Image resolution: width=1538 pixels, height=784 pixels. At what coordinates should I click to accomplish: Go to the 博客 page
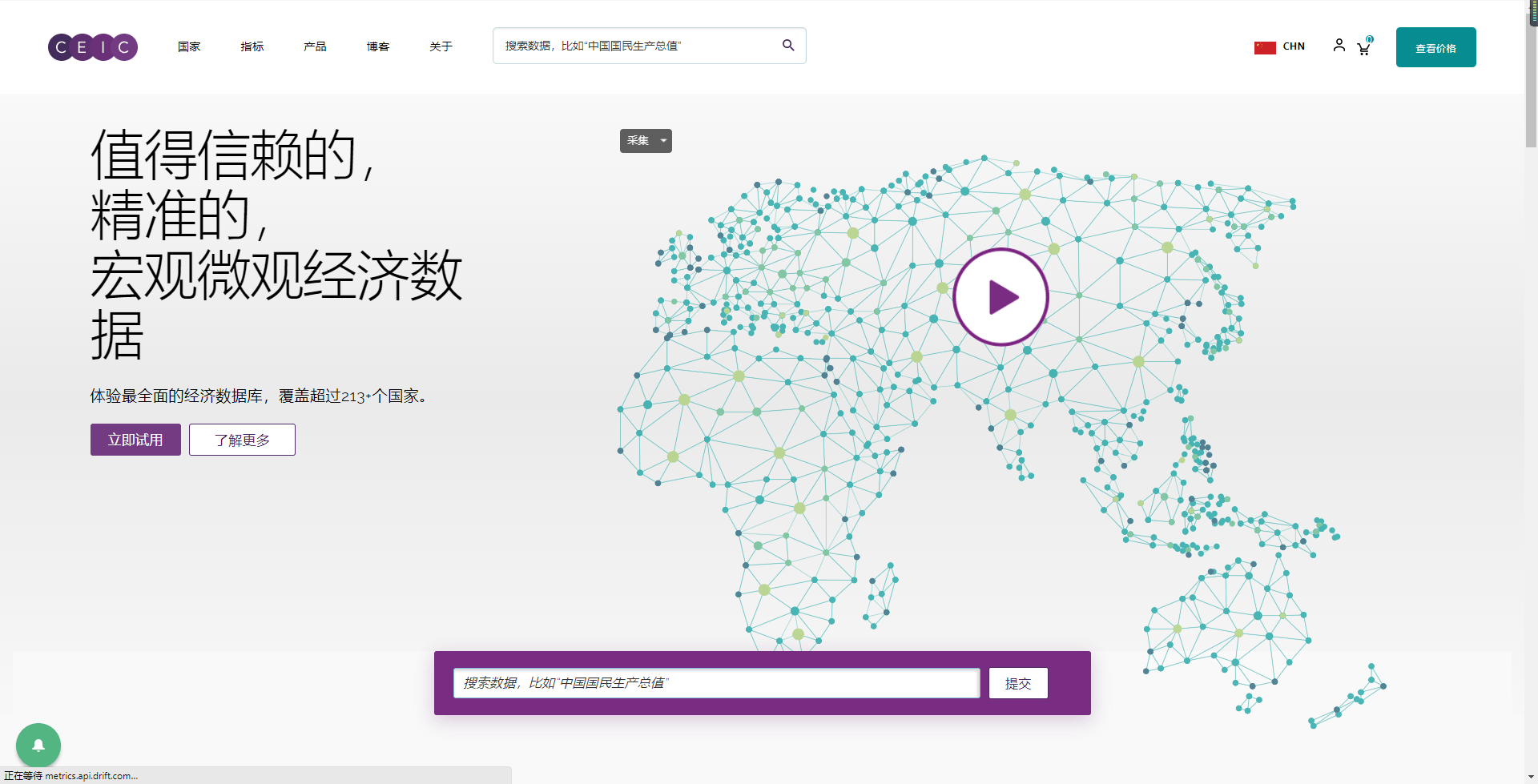click(378, 46)
